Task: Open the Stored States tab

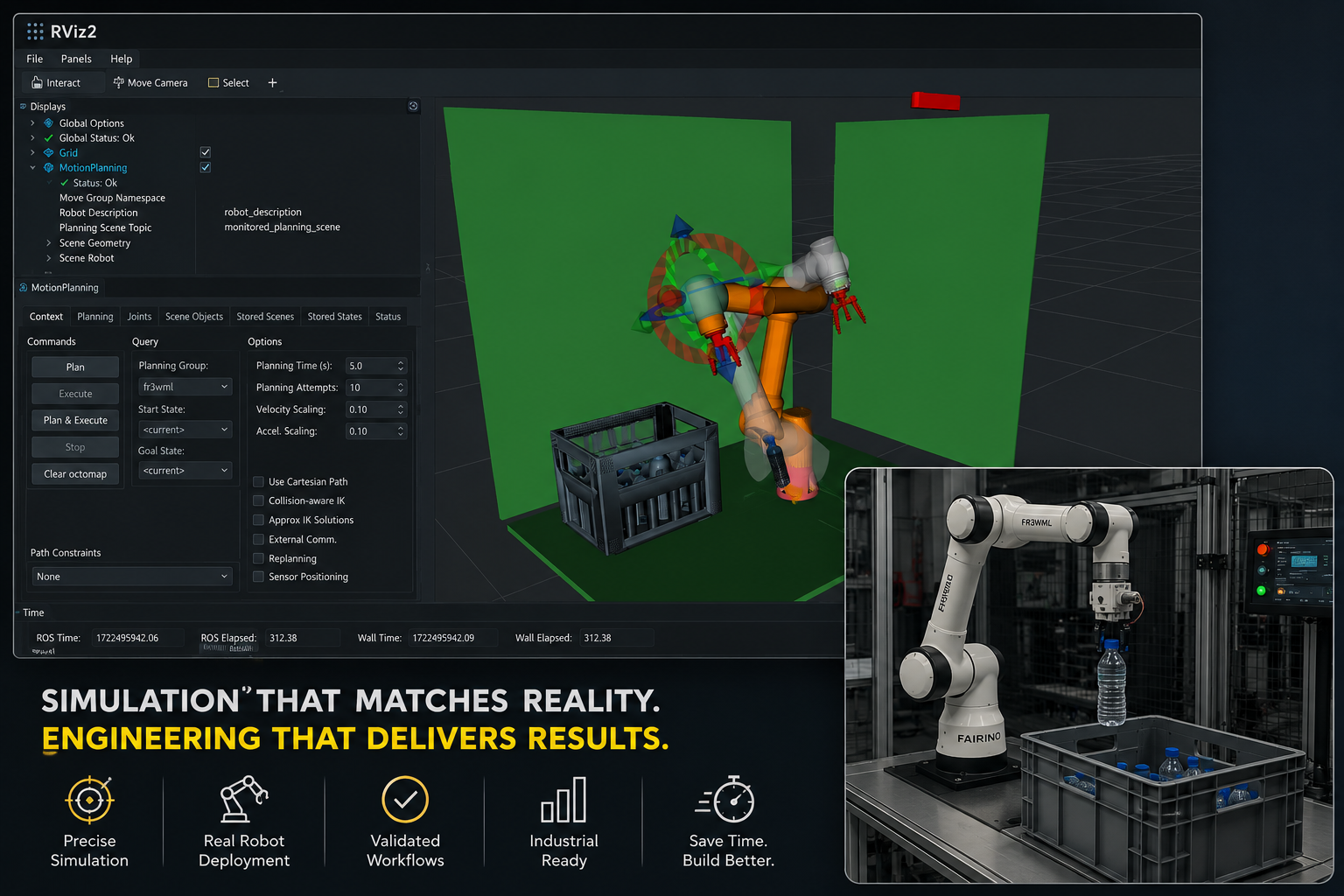Action: 334,317
